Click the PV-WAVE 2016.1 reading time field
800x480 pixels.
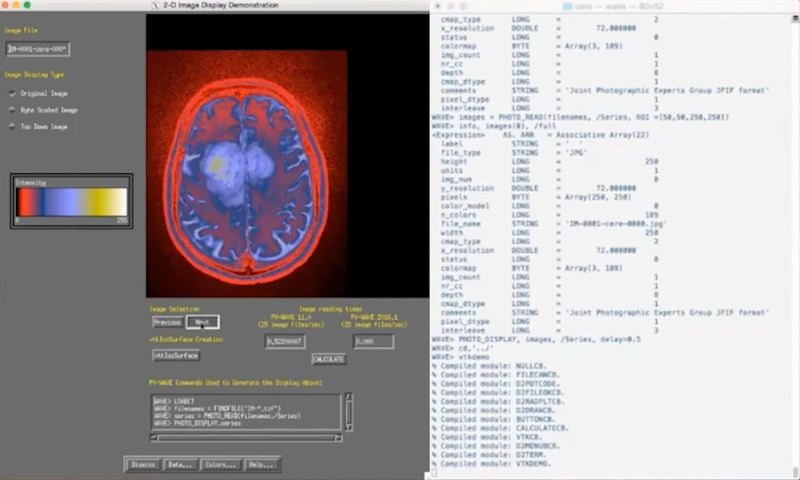tap(373, 341)
